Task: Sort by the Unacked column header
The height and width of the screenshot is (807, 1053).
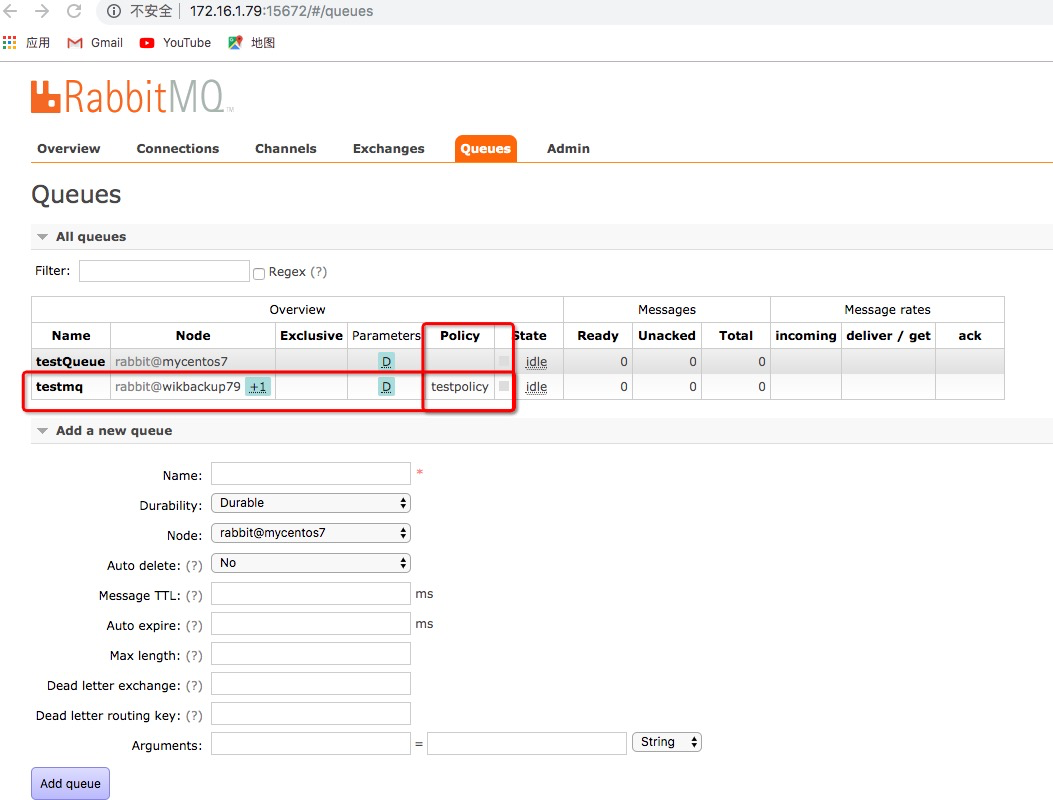Action: tap(667, 336)
